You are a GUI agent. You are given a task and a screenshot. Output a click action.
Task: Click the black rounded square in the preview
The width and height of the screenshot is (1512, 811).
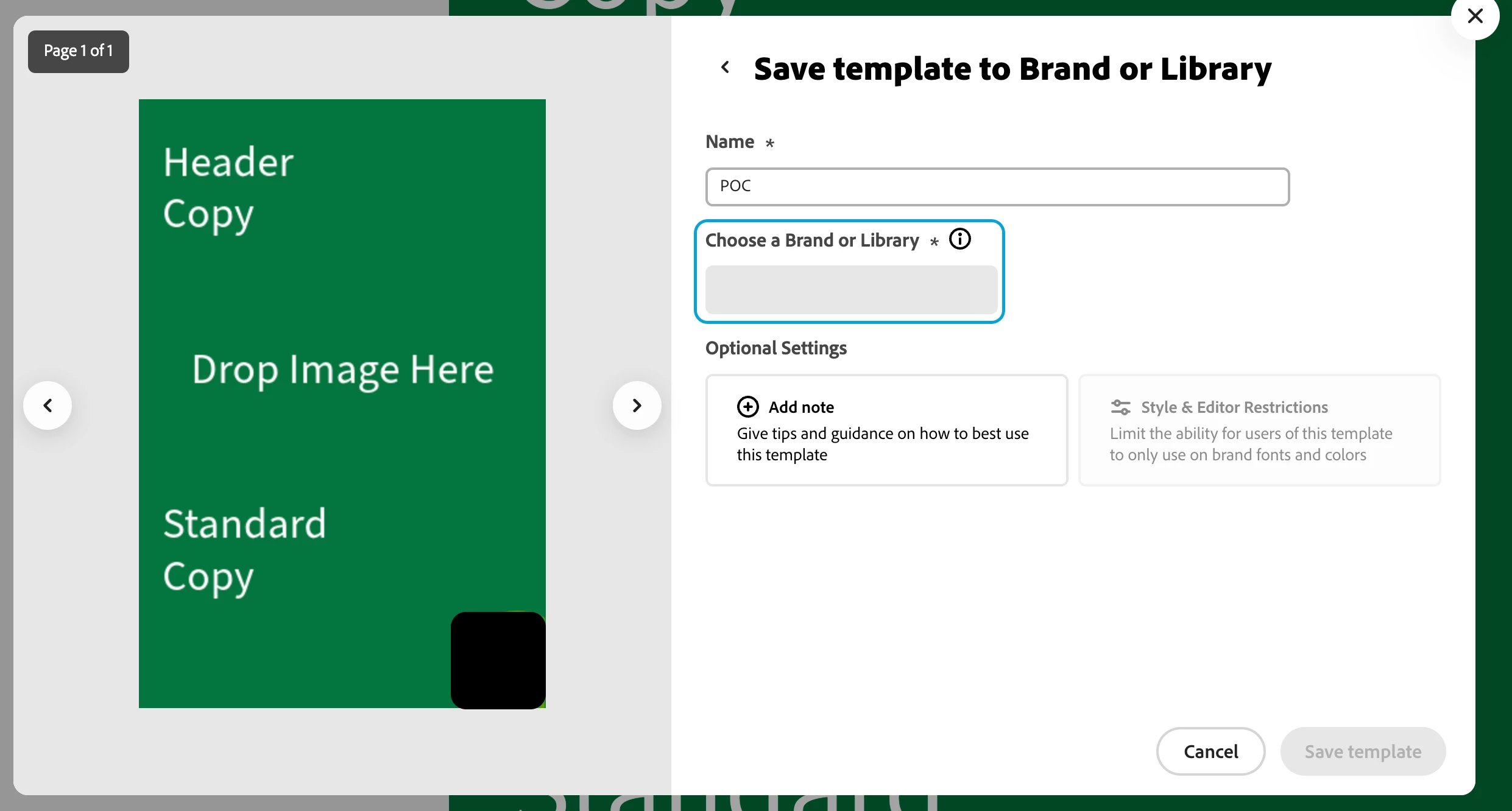pos(498,660)
